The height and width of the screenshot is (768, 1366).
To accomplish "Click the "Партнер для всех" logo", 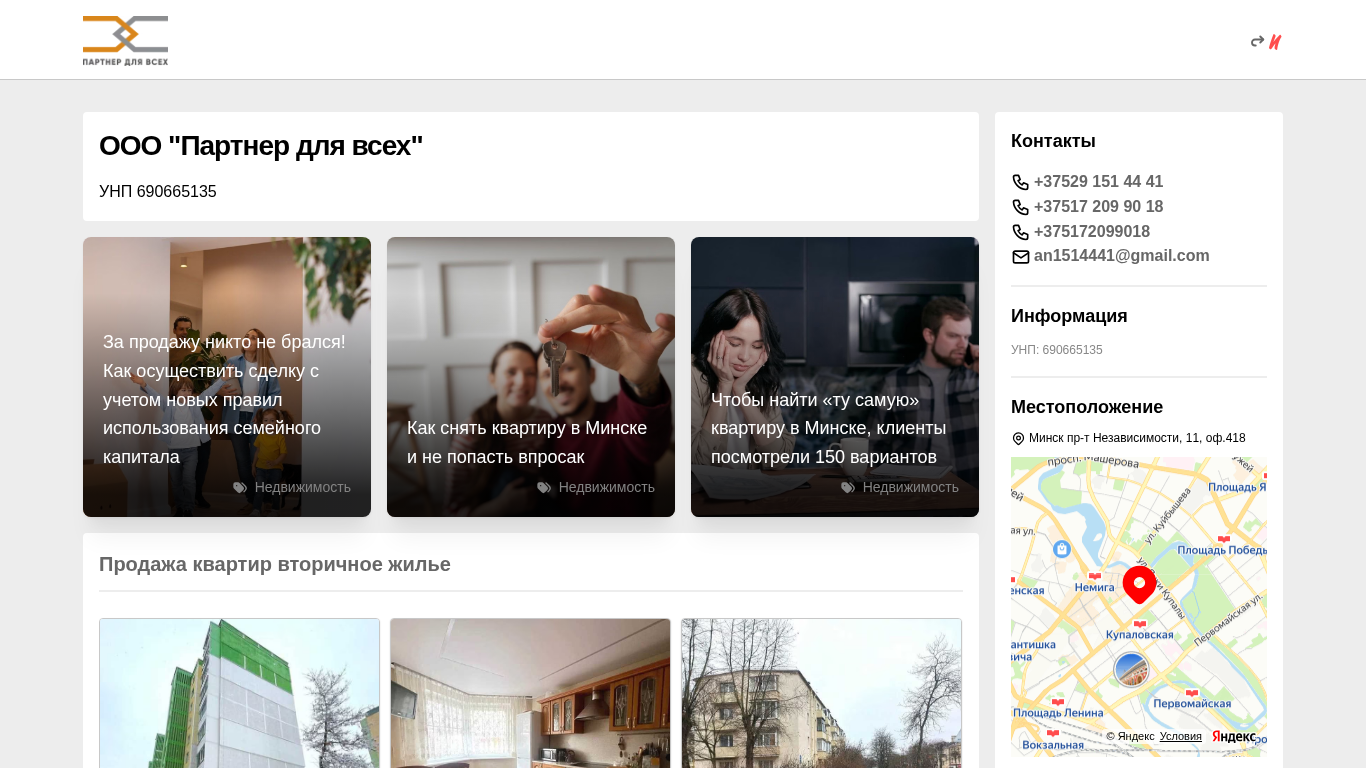I will click(125, 40).
